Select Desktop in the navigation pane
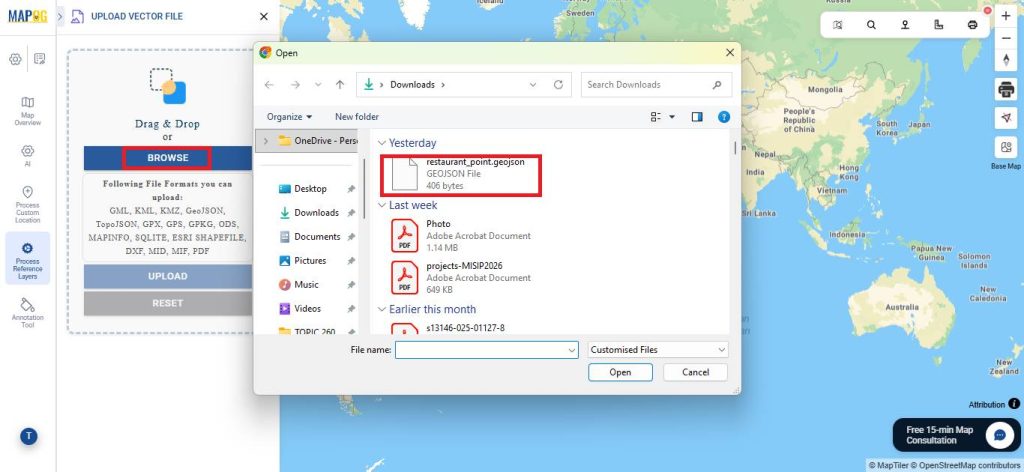This screenshot has height=472, width=1024. [310, 189]
